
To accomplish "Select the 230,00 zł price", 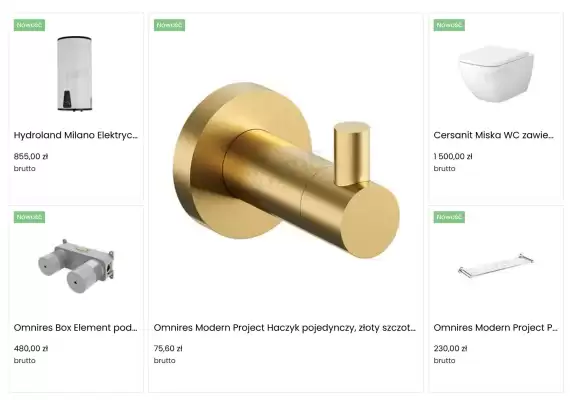I will 450,348.
